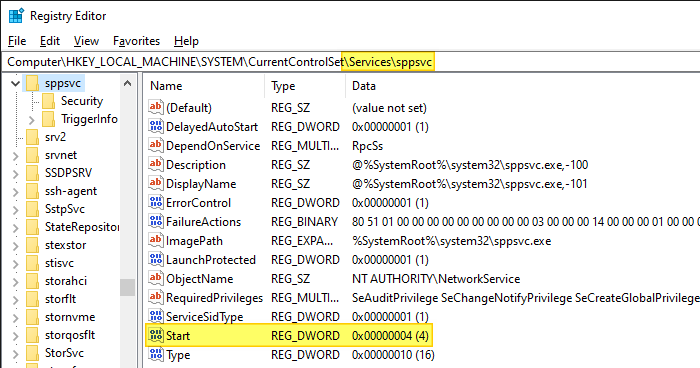The height and width of the screenshot is (368, 700).
Task: Click the registry path address bar
Action: 350,62
